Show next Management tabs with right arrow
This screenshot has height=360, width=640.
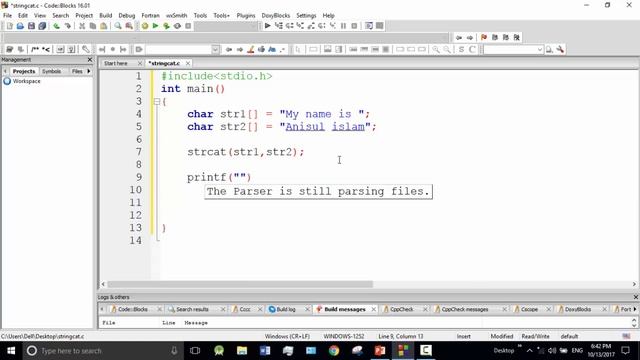point(89,71)
